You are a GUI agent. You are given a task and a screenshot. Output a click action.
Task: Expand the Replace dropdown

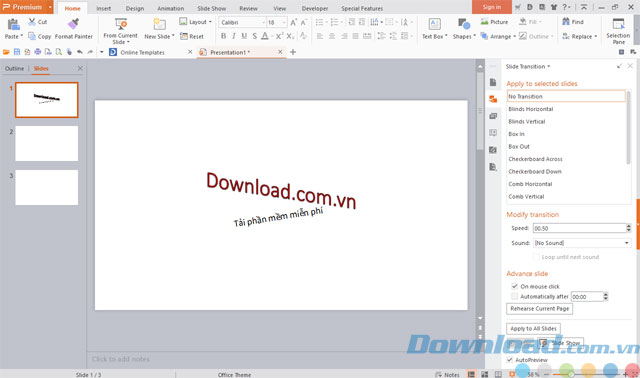[596, 36]
